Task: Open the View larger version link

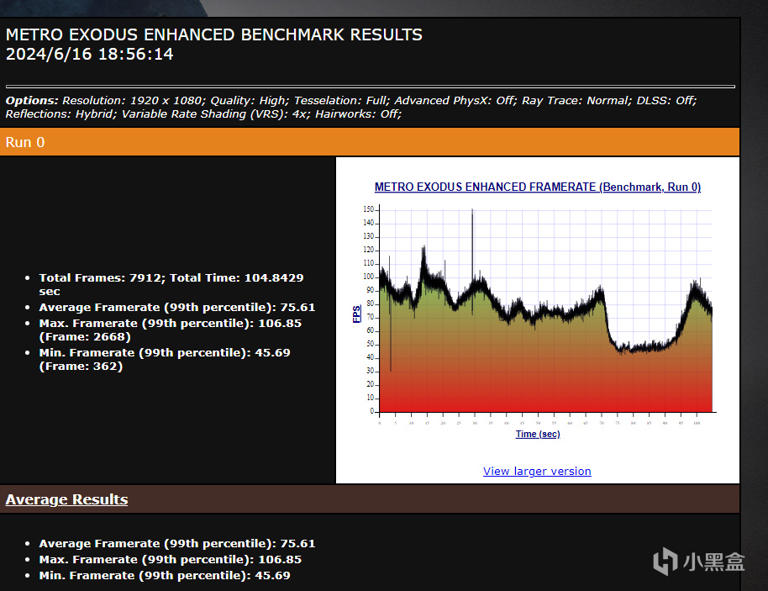Action: [x=537, y=471]
